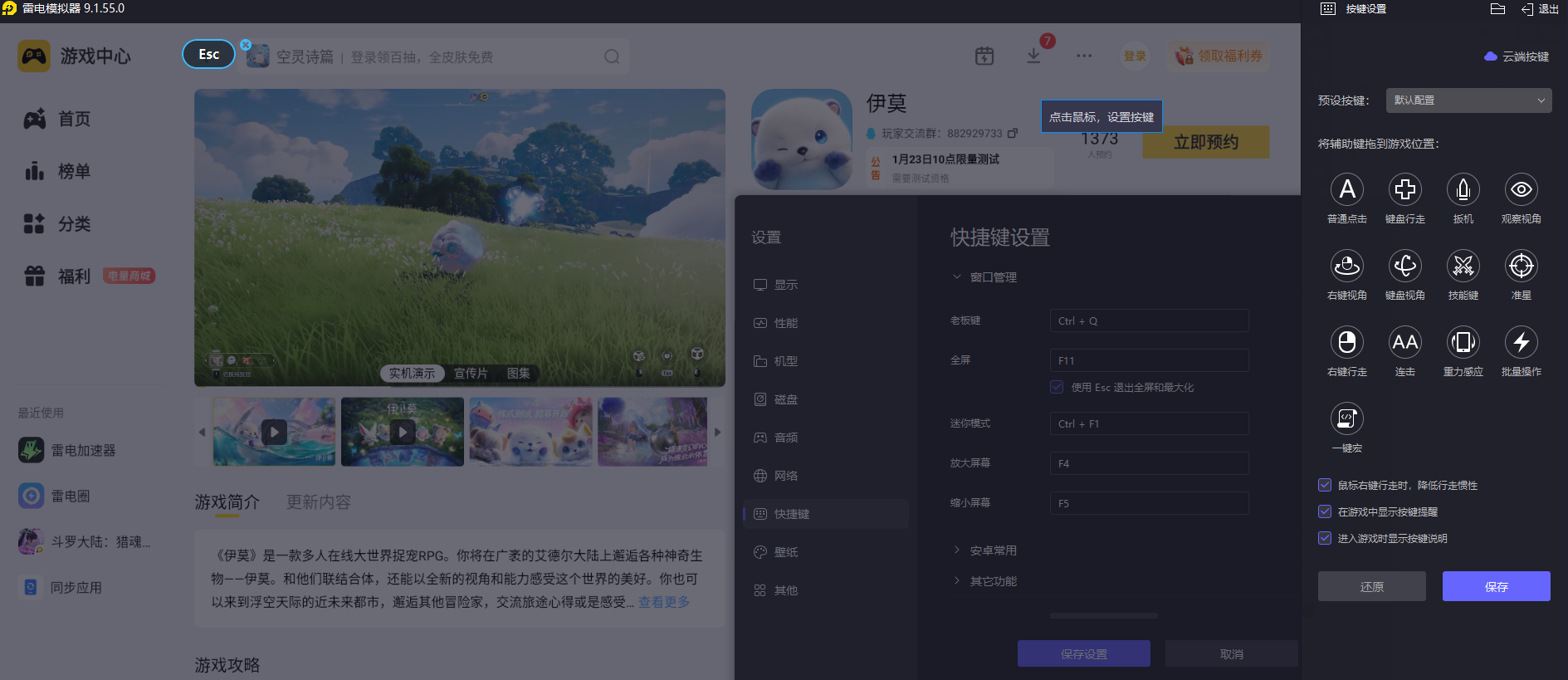Select the 观察视角 eye icon
1568x680 pixels.
1521,190
